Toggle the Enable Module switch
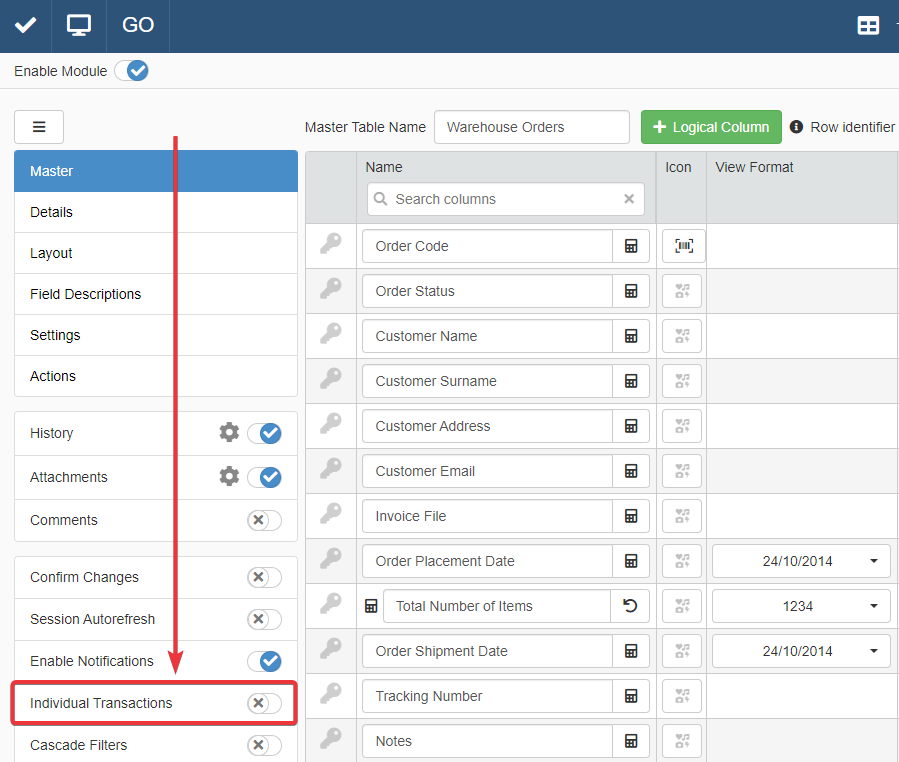The image size is (899, 762). [131, 71]
